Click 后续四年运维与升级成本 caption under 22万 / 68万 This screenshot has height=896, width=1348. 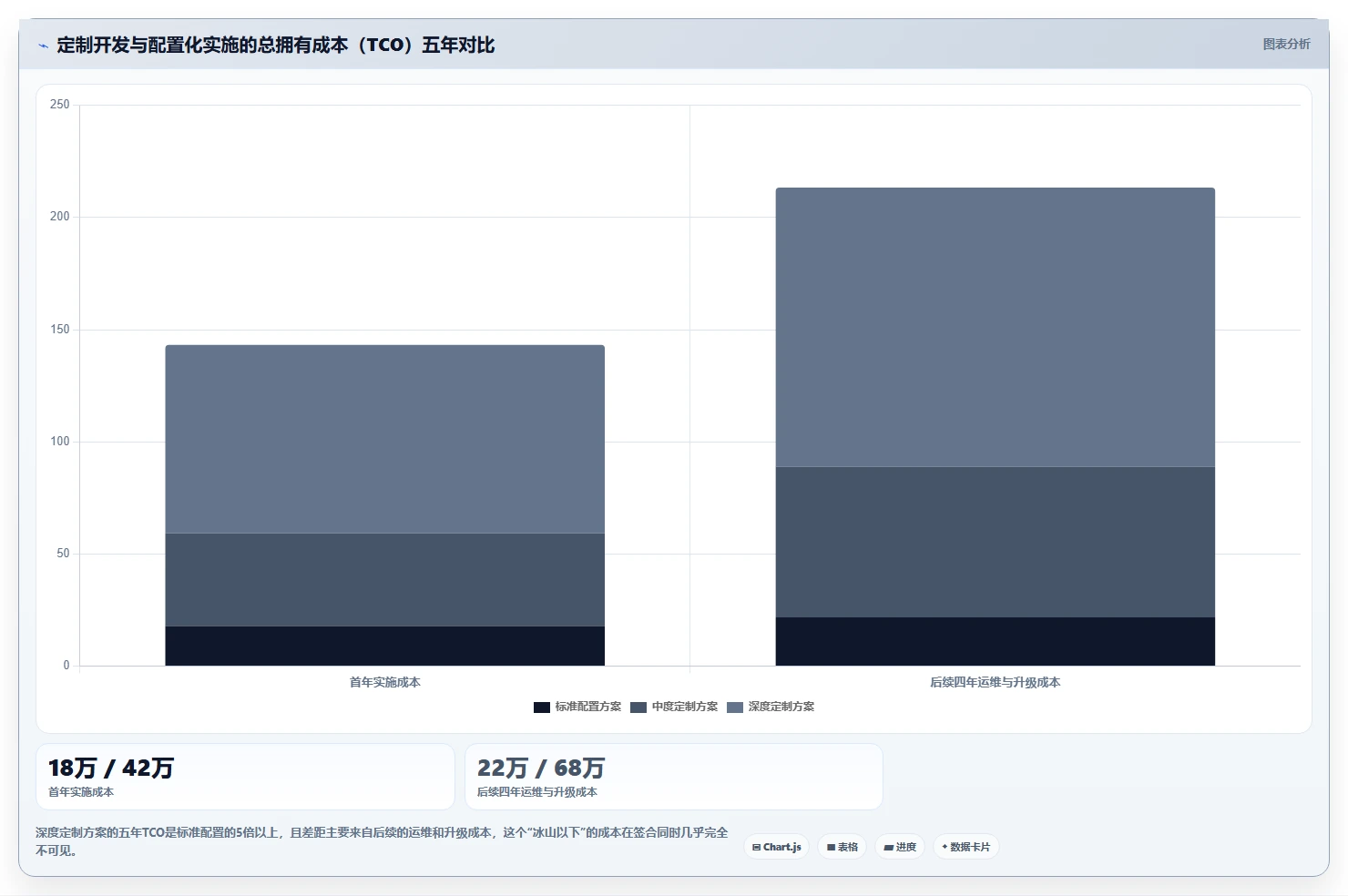537,792
